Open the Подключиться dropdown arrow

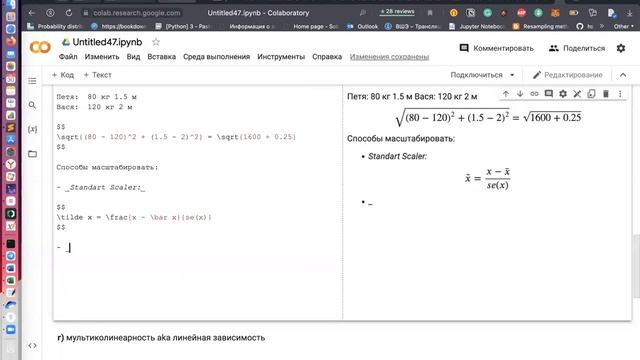[x=512, y=75]
